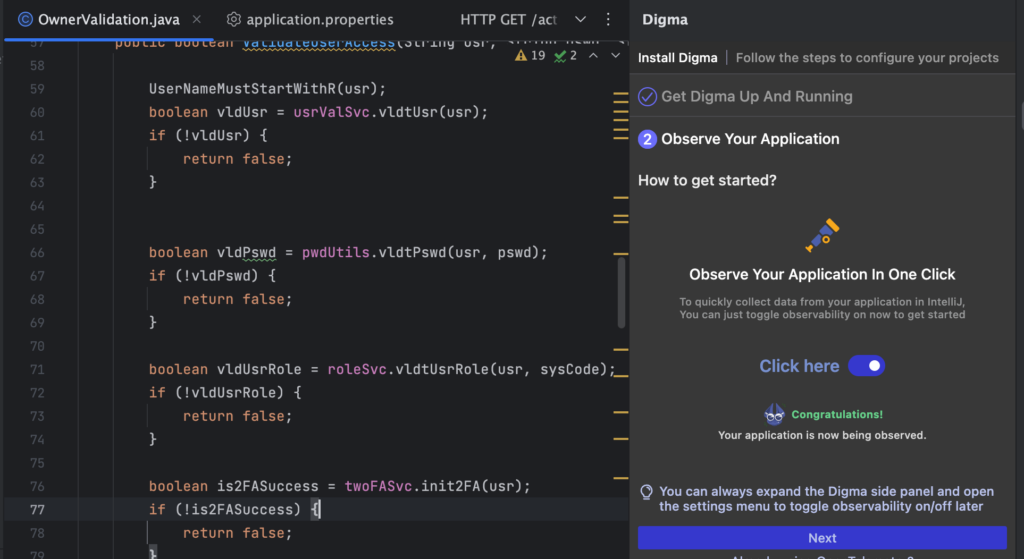This screenshot has height=559, width=1024.
Task: Click the 'Observe Your Application In One Click' heading
Action: 822,274
